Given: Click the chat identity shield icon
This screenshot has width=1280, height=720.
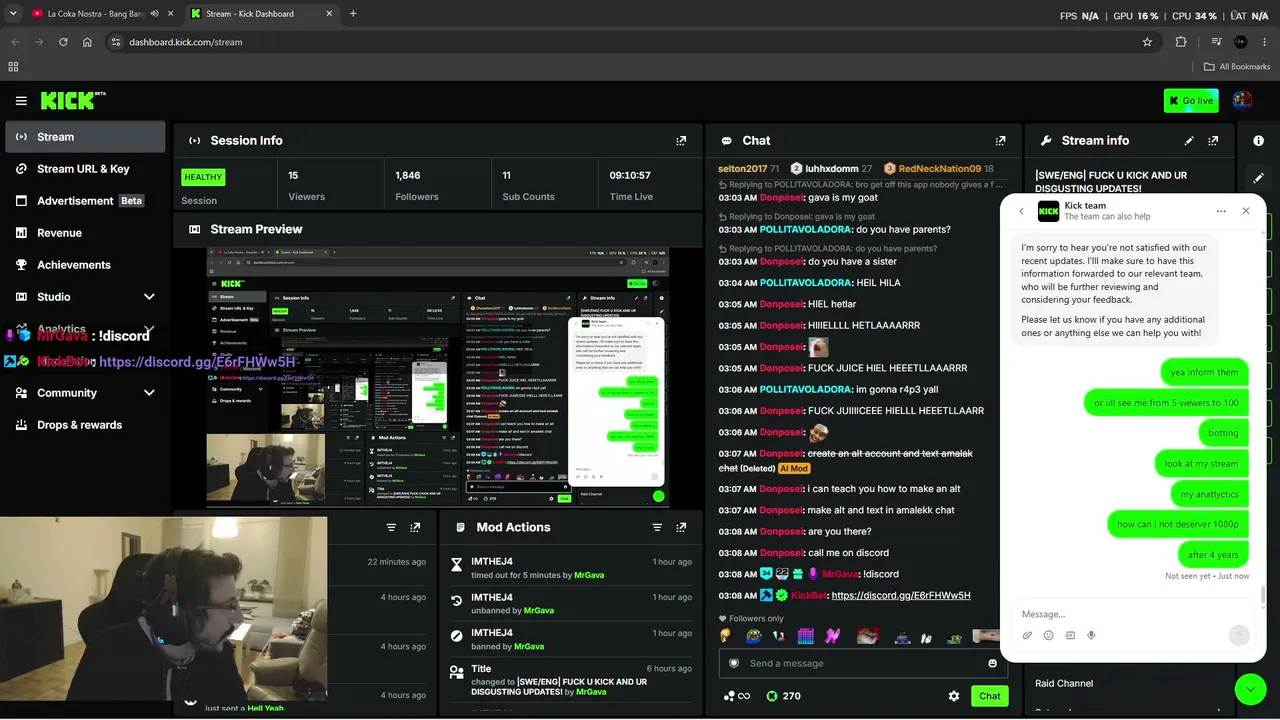Looking at the screenshot, I should click(734, 663).
